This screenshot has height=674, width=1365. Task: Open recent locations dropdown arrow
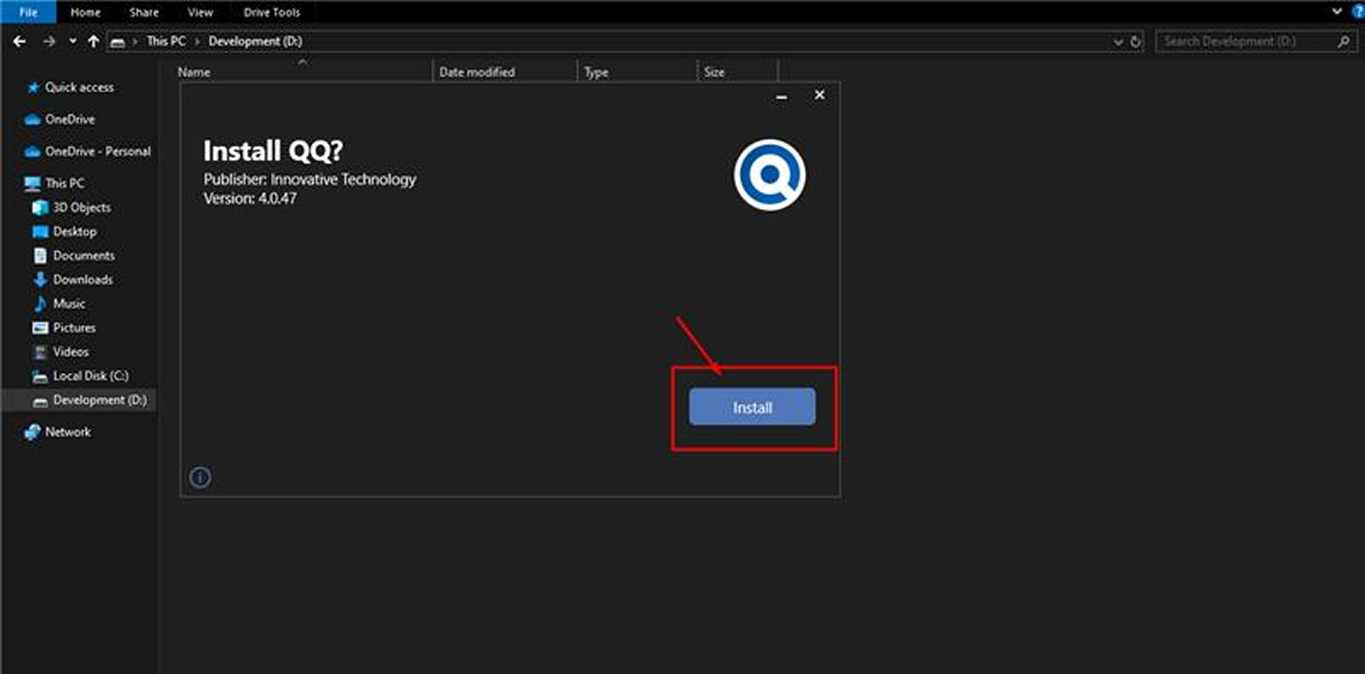click(73, 41)
